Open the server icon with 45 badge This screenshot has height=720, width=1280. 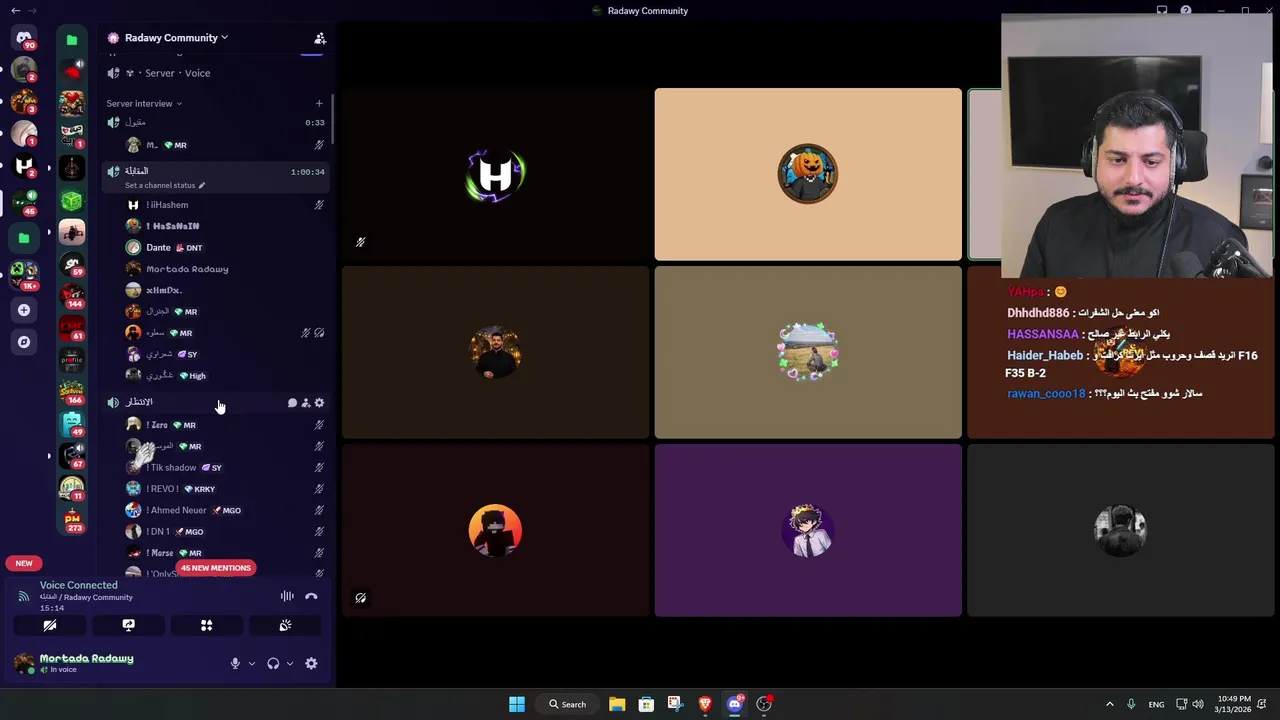(24, 203)
